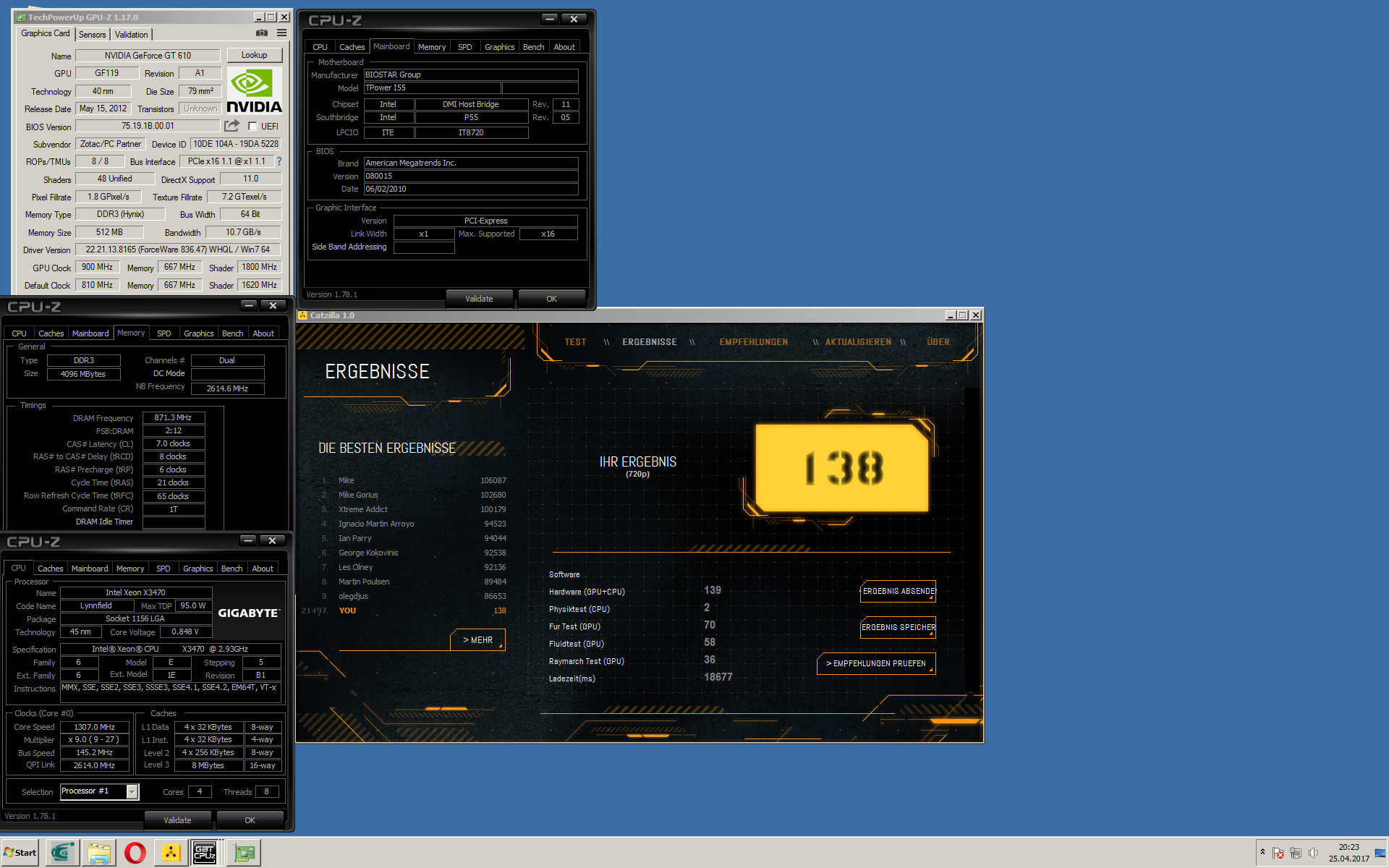The height and width of the screenshot is (868, 1389).
Task: Open ÜBER tab in Catzilla
Action: coord(938,342)
